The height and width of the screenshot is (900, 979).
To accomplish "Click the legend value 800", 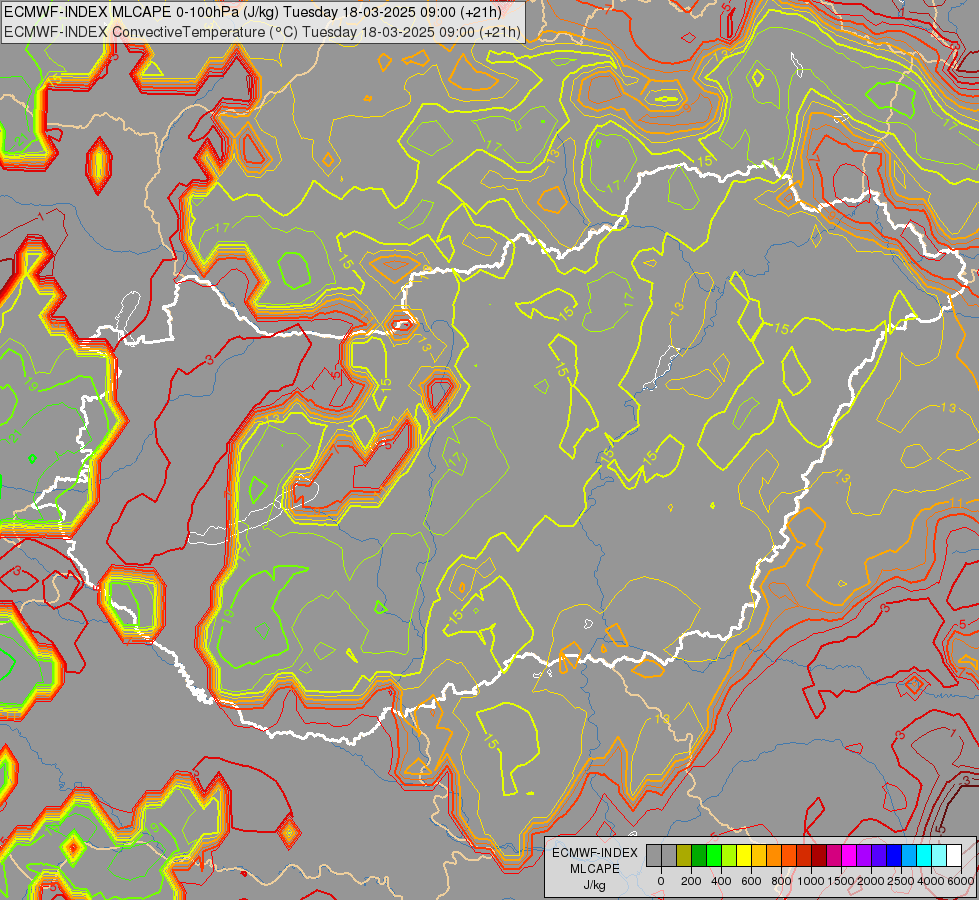I will click(781, 881).
